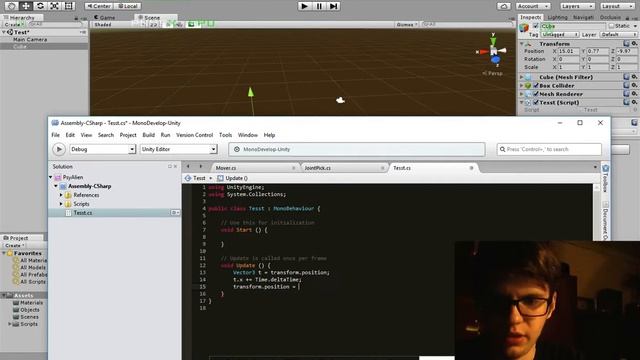Open the Layers dropdown
The image size is (640, 360).
[x=577, y=6]
